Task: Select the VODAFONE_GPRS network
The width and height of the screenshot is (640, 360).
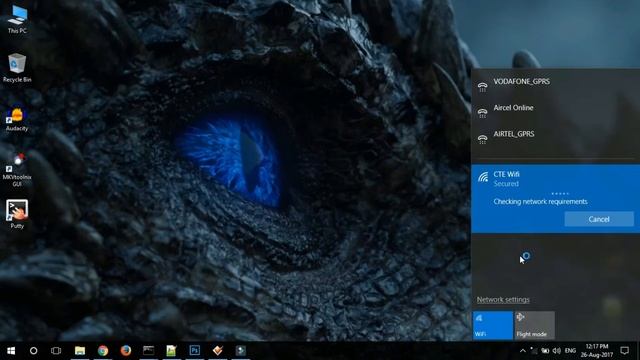Action: coord(556,83)
